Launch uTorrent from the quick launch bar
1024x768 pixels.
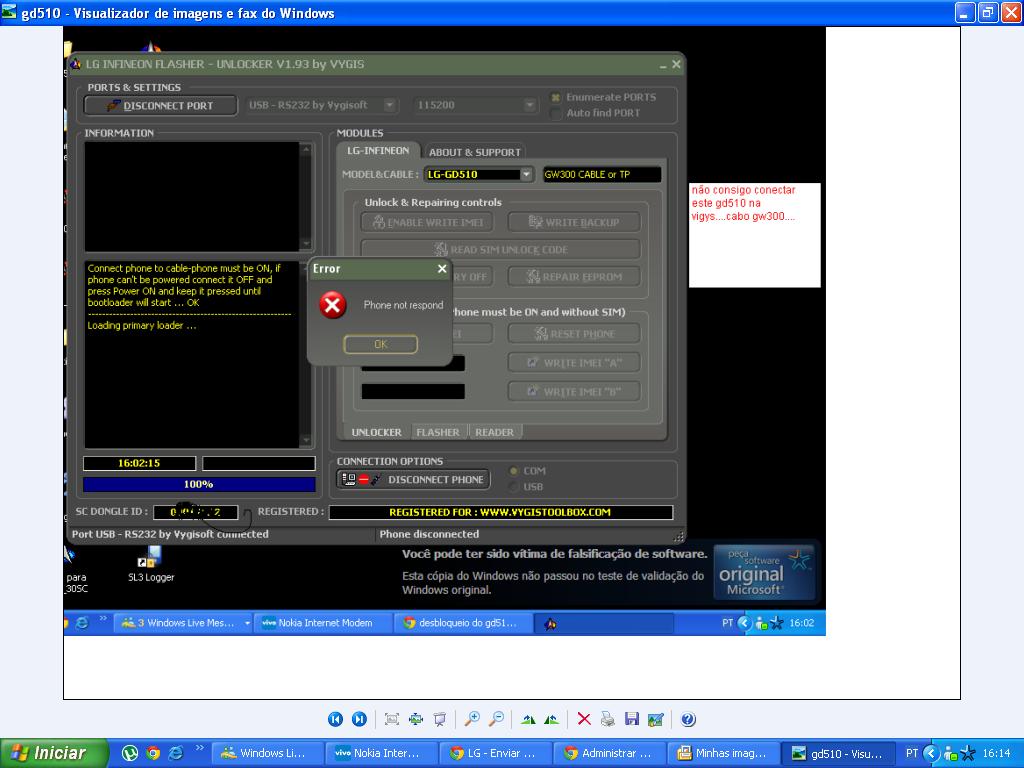click(x=130, y=753)
